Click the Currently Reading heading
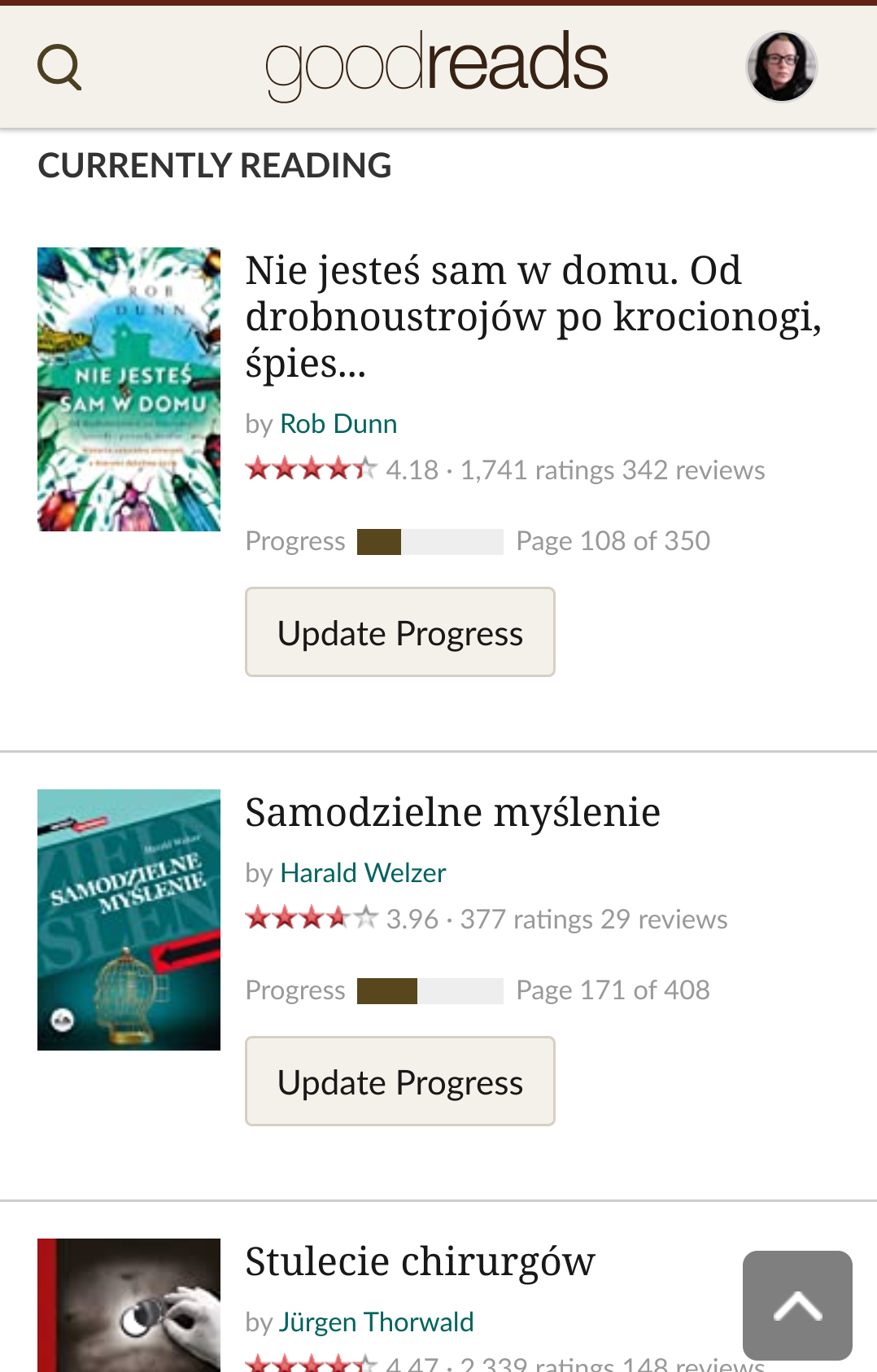 (215, 166)
